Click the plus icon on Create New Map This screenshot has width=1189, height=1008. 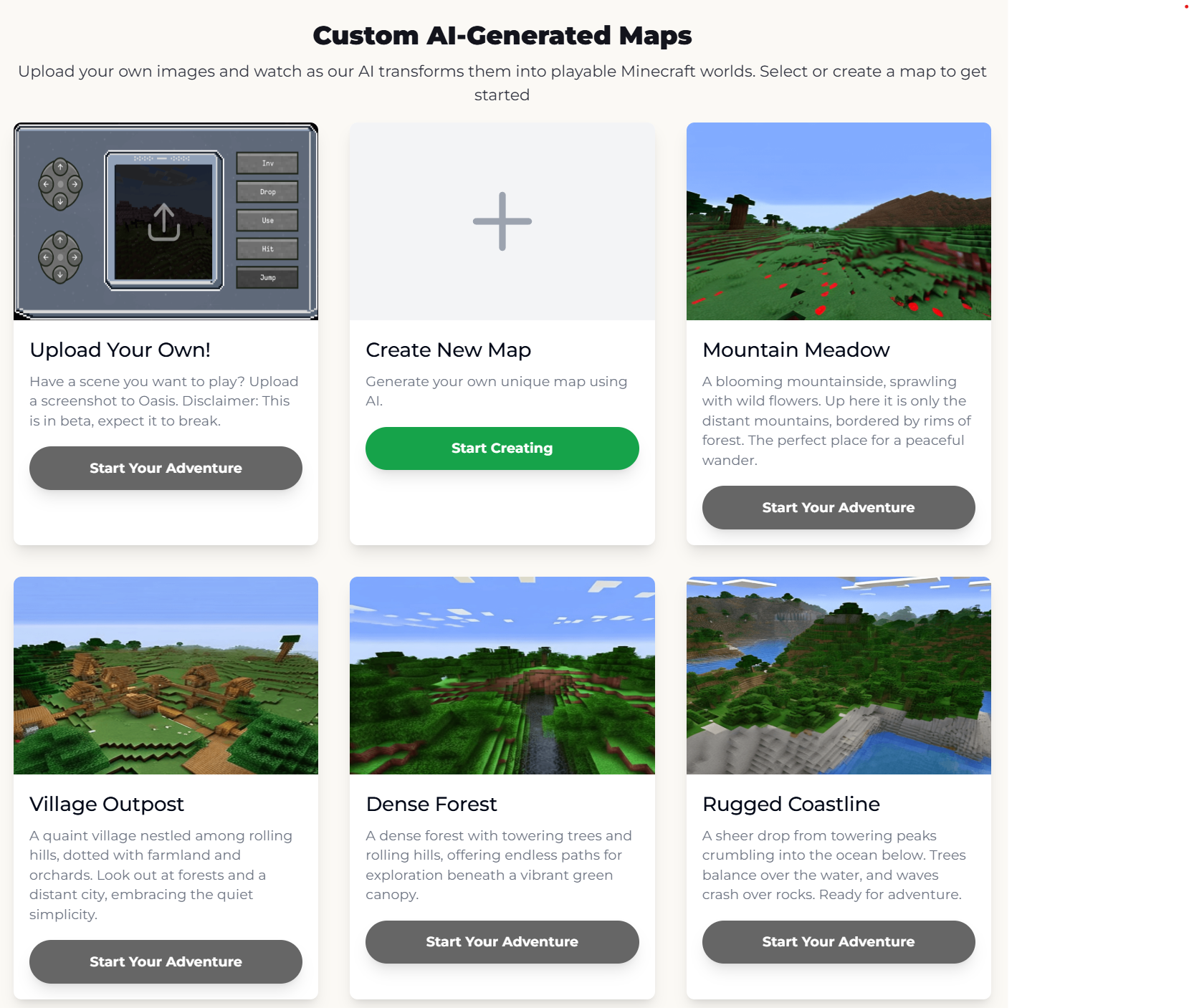coord(502,221)
